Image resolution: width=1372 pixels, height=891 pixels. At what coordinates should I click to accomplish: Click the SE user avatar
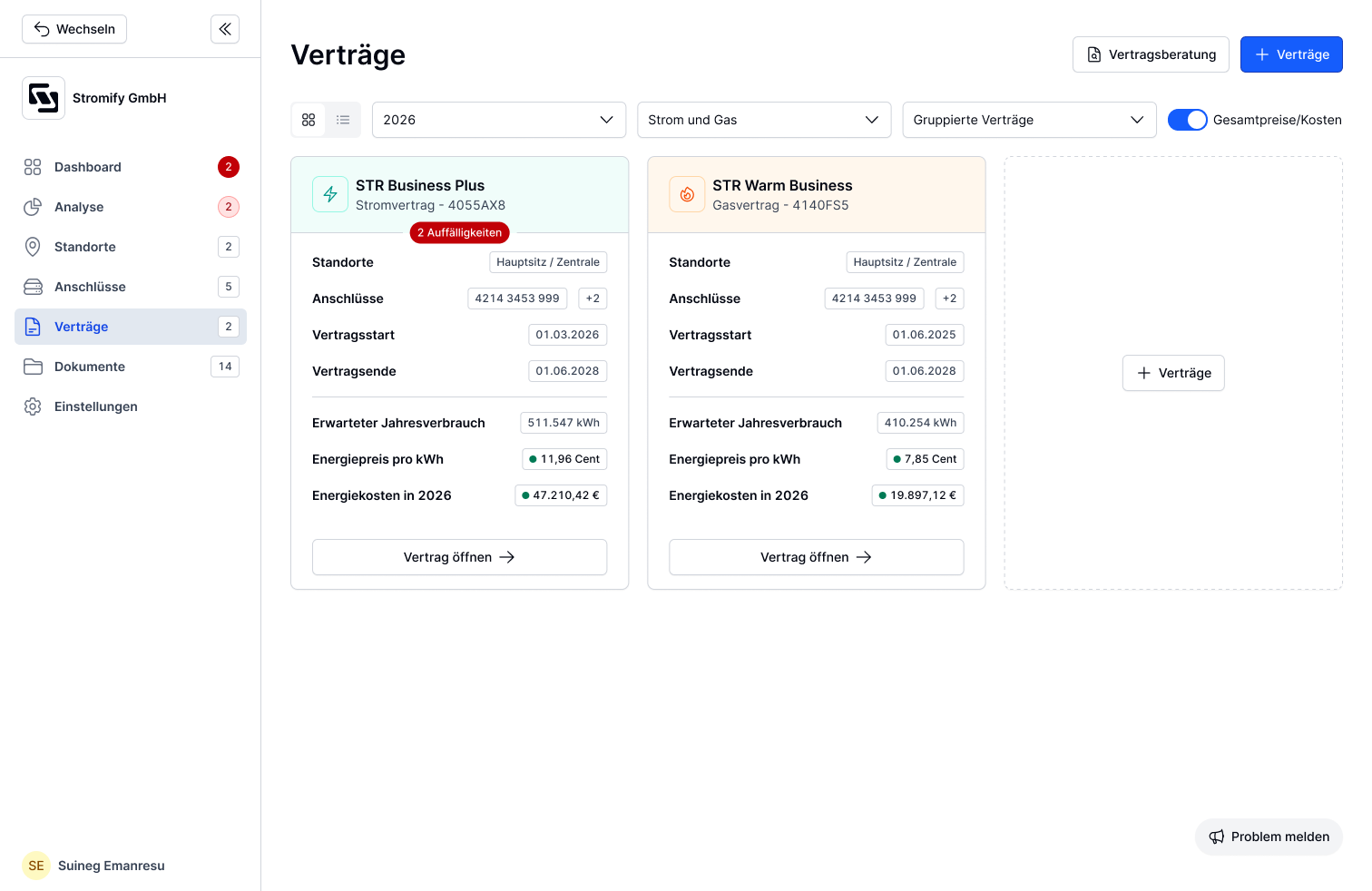click(36, 866)
